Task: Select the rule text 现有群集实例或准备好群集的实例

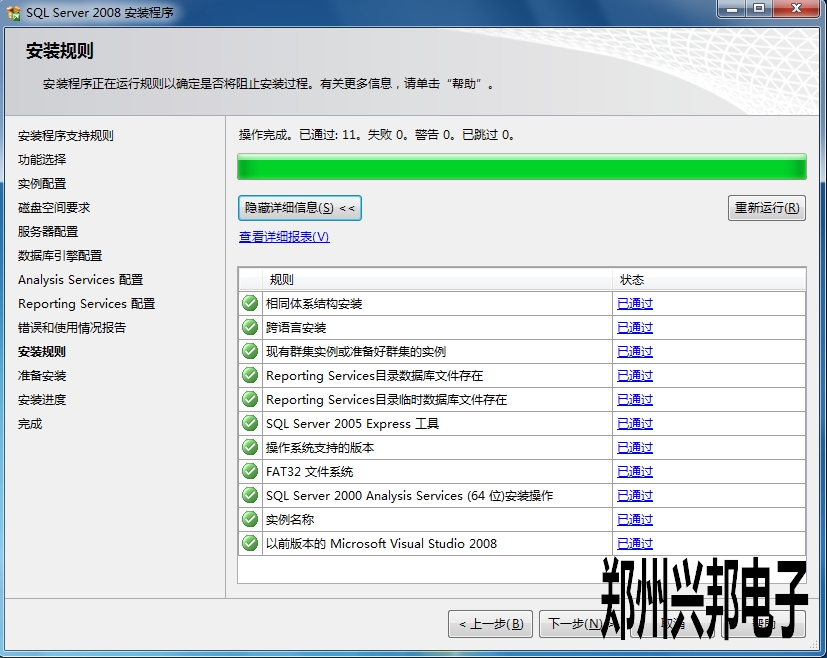Action: [356, 352]
